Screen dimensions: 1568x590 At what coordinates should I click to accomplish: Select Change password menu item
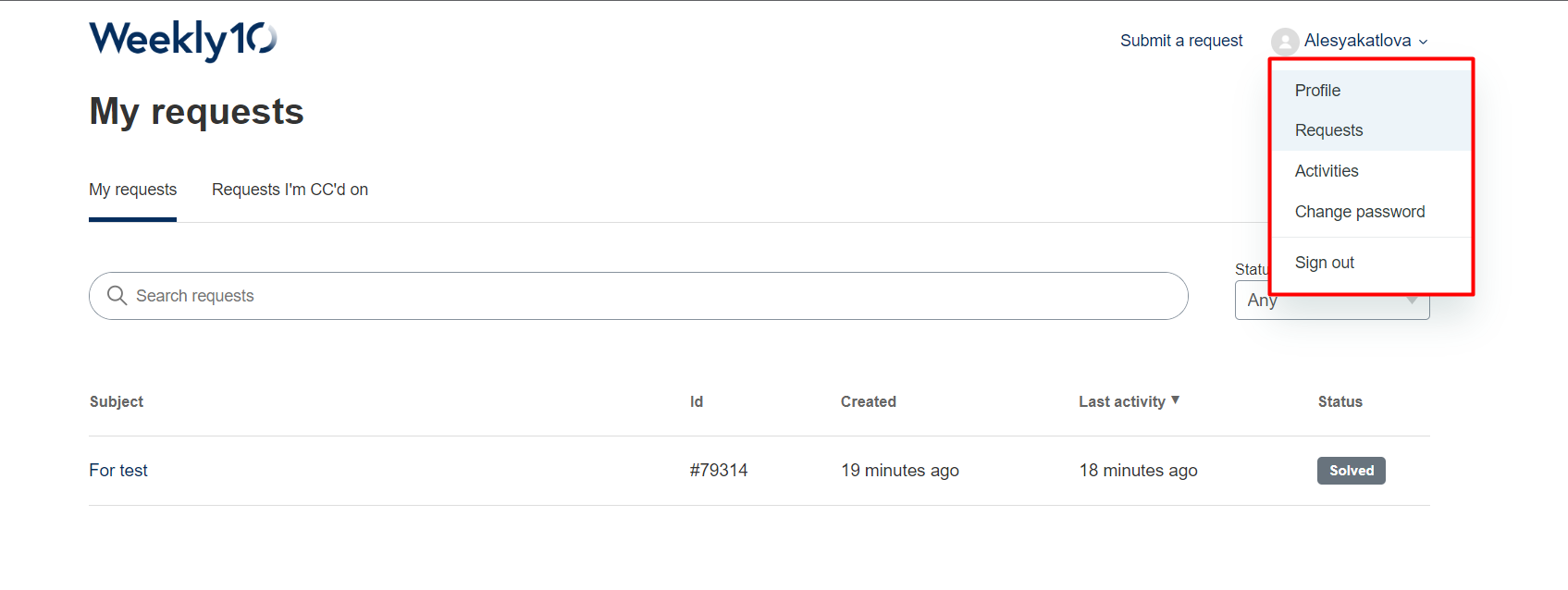click(x=1360, y=212)
